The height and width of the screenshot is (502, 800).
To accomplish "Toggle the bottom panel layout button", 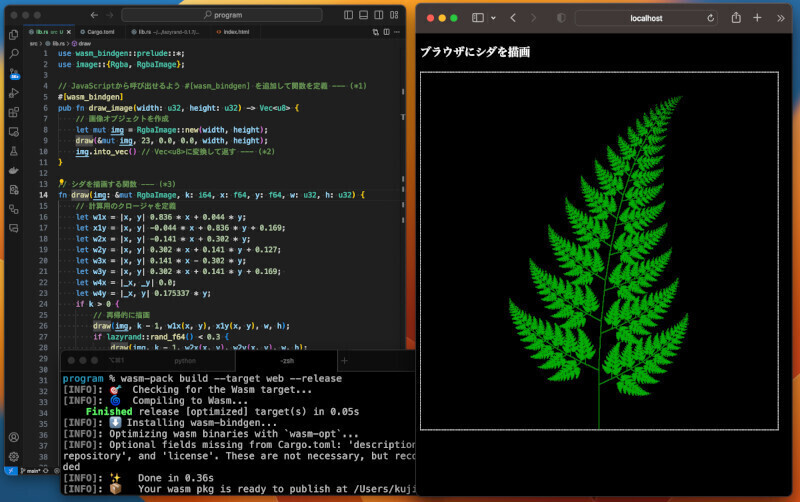I will pos(364,16).
